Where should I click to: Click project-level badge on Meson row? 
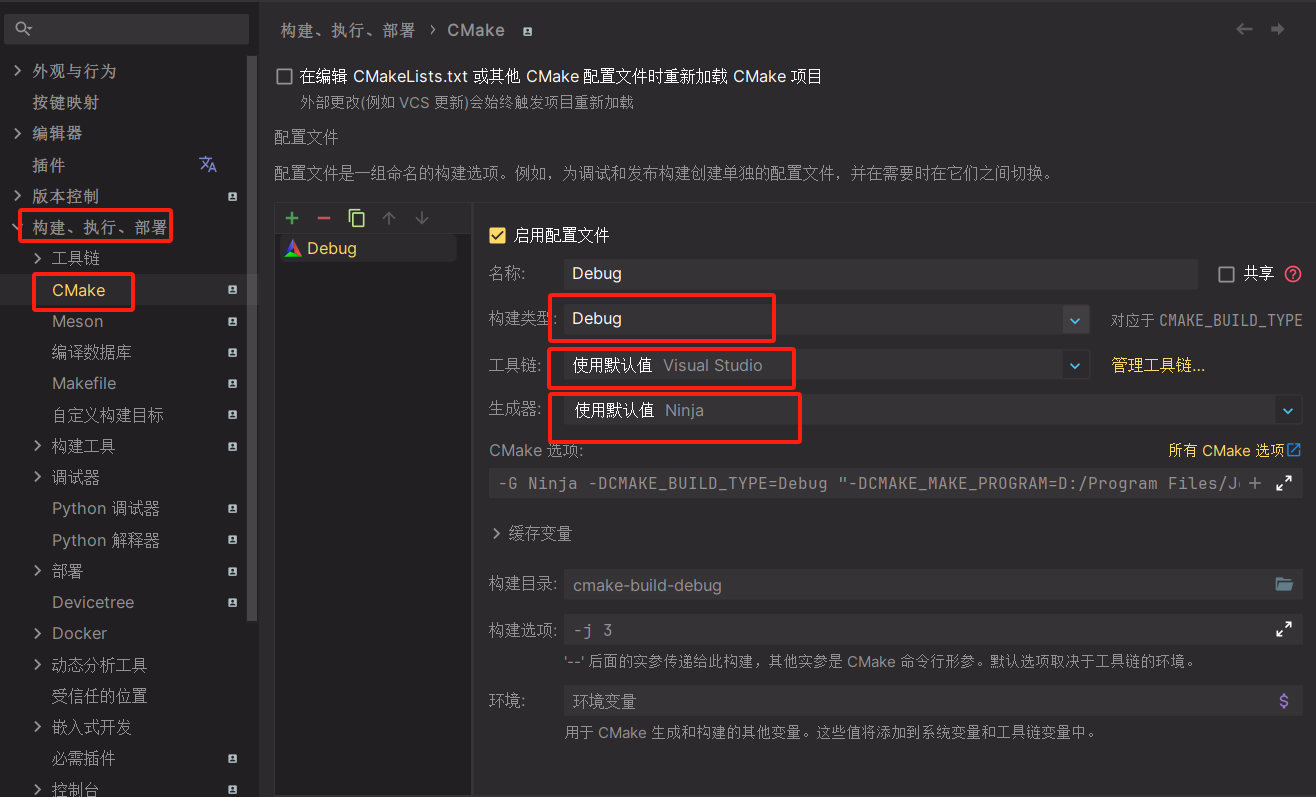[232, 322]
